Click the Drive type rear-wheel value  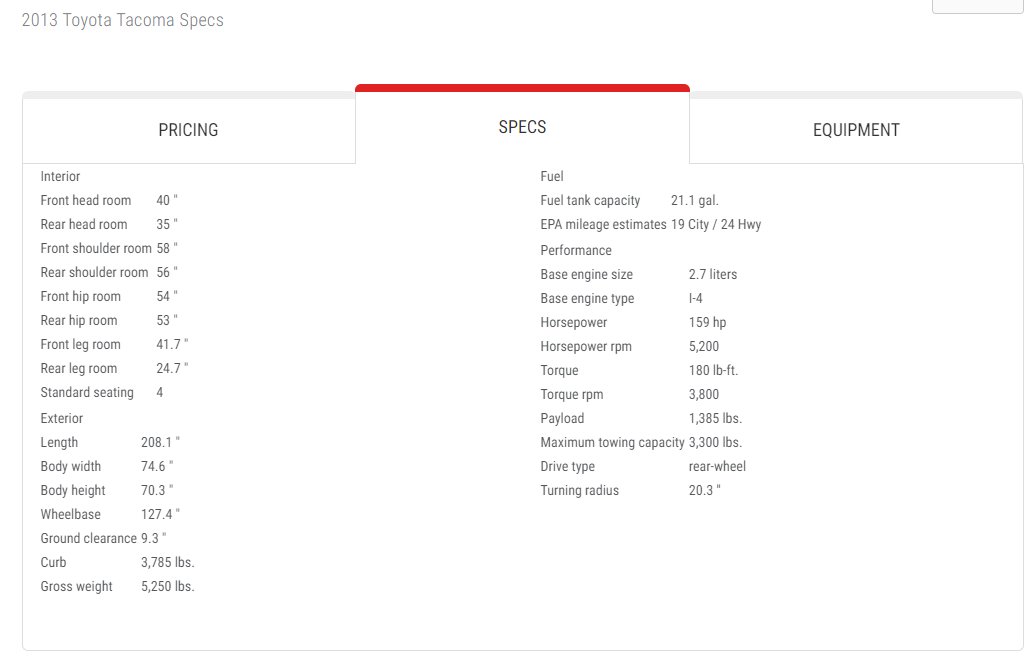(718, 466)
